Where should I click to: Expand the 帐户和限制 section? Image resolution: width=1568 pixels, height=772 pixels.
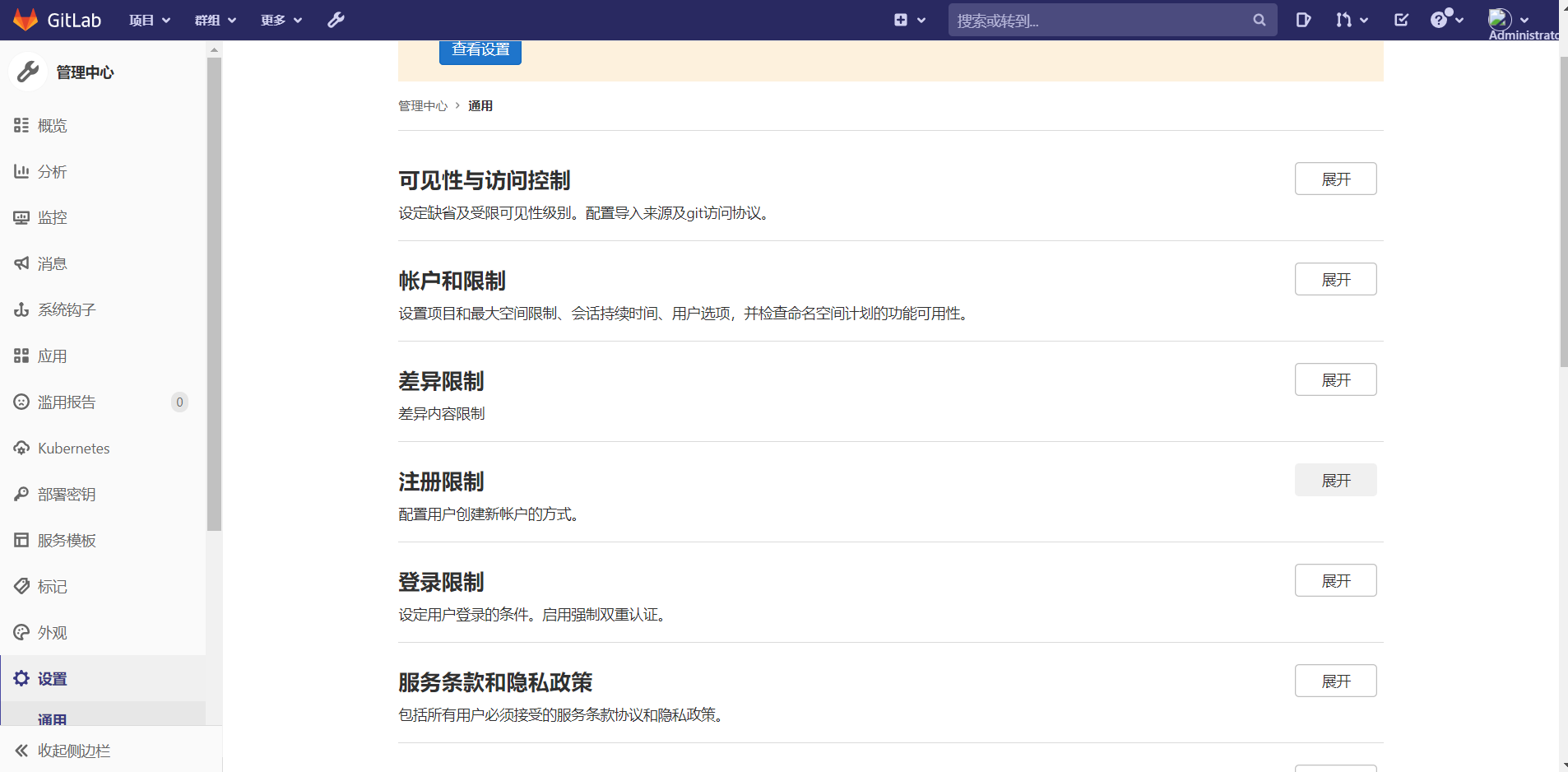tap(1335, 279)
